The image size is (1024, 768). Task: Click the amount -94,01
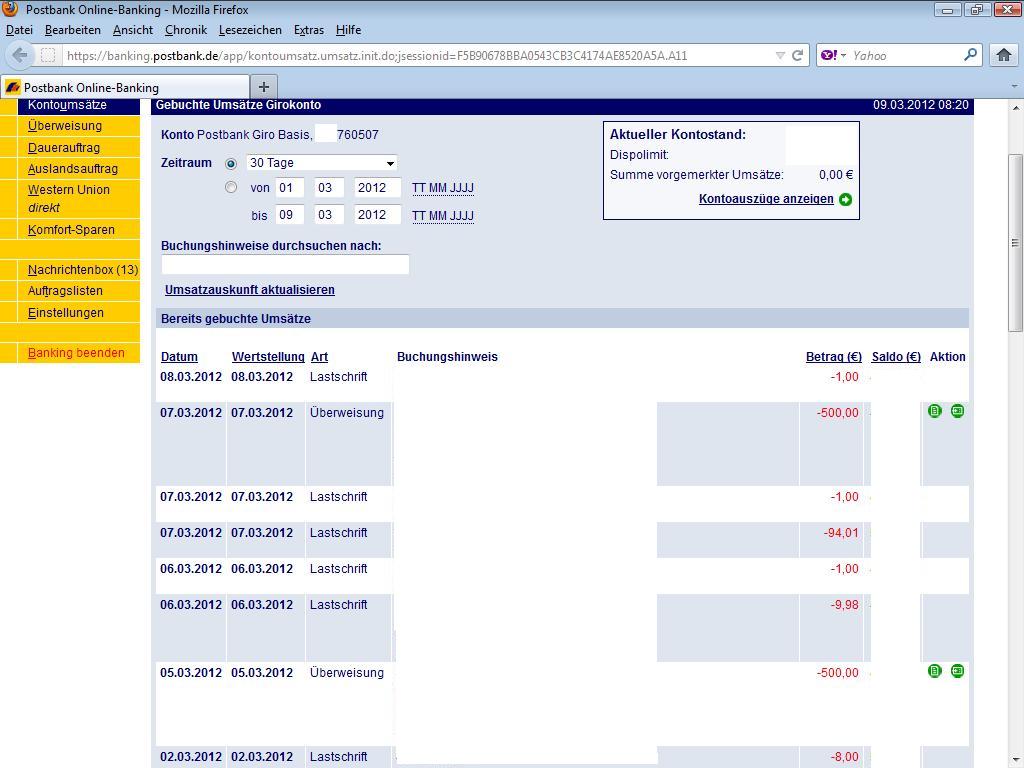(841, 533)
